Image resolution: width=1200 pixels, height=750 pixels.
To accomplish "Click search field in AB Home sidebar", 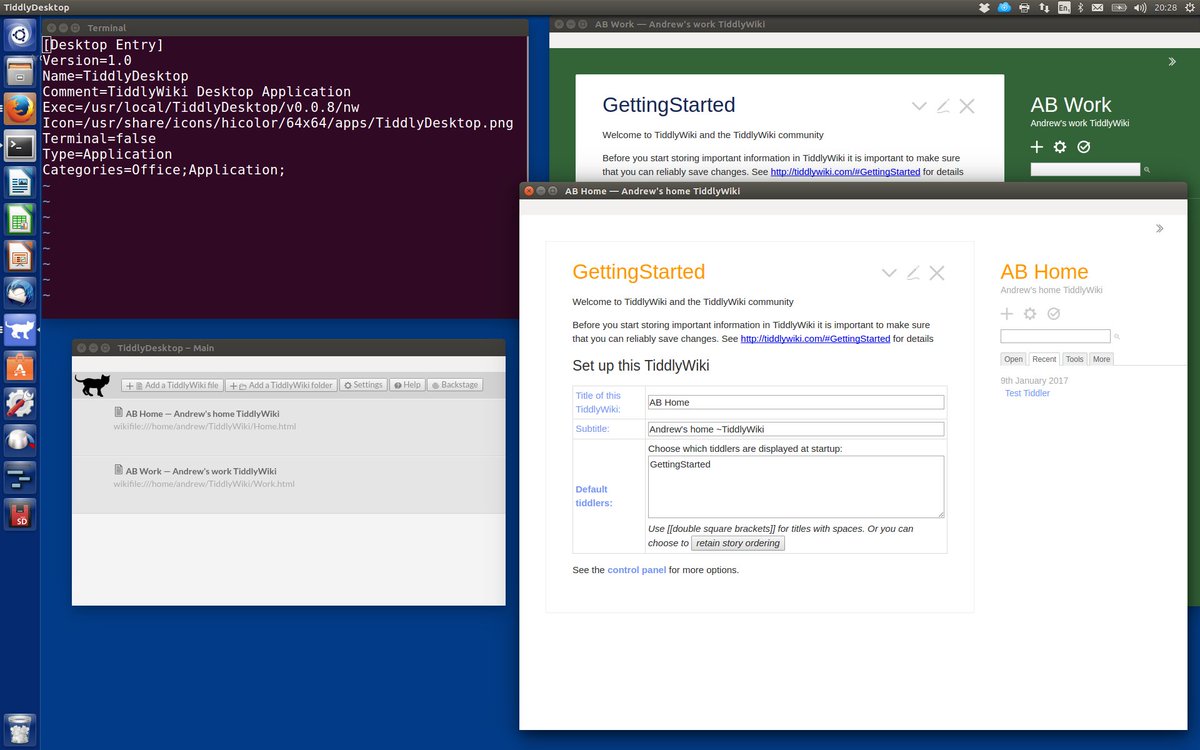I will [1055, 336].
